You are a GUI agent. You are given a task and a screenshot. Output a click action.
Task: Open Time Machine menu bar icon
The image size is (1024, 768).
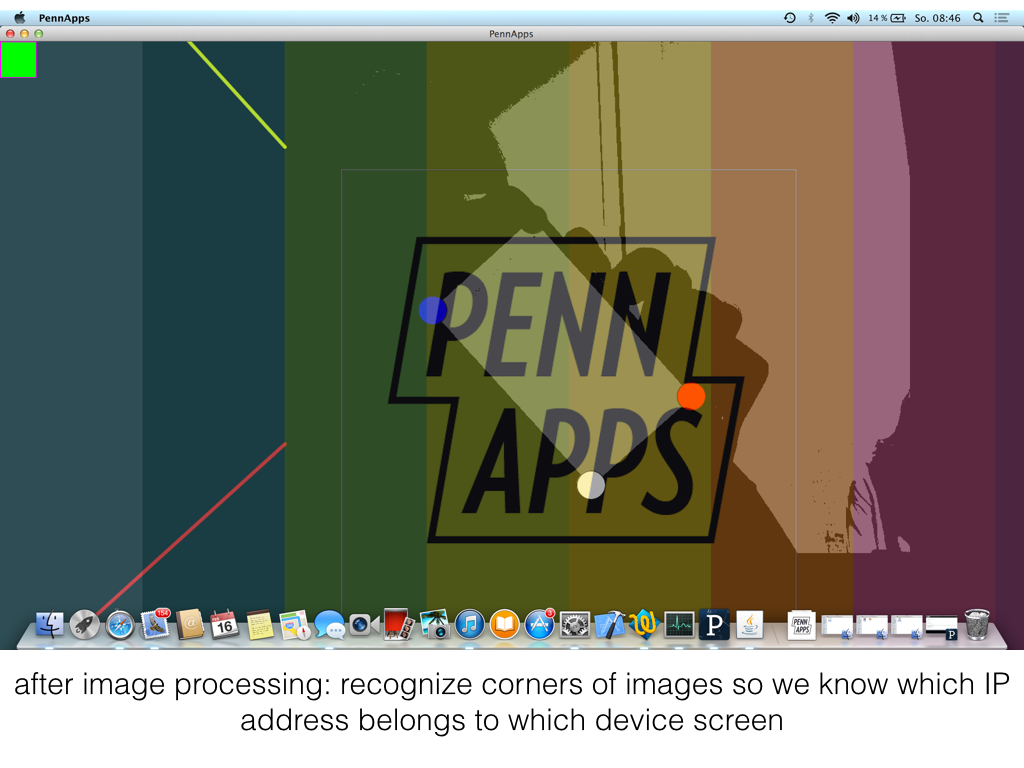coord(790,18)
